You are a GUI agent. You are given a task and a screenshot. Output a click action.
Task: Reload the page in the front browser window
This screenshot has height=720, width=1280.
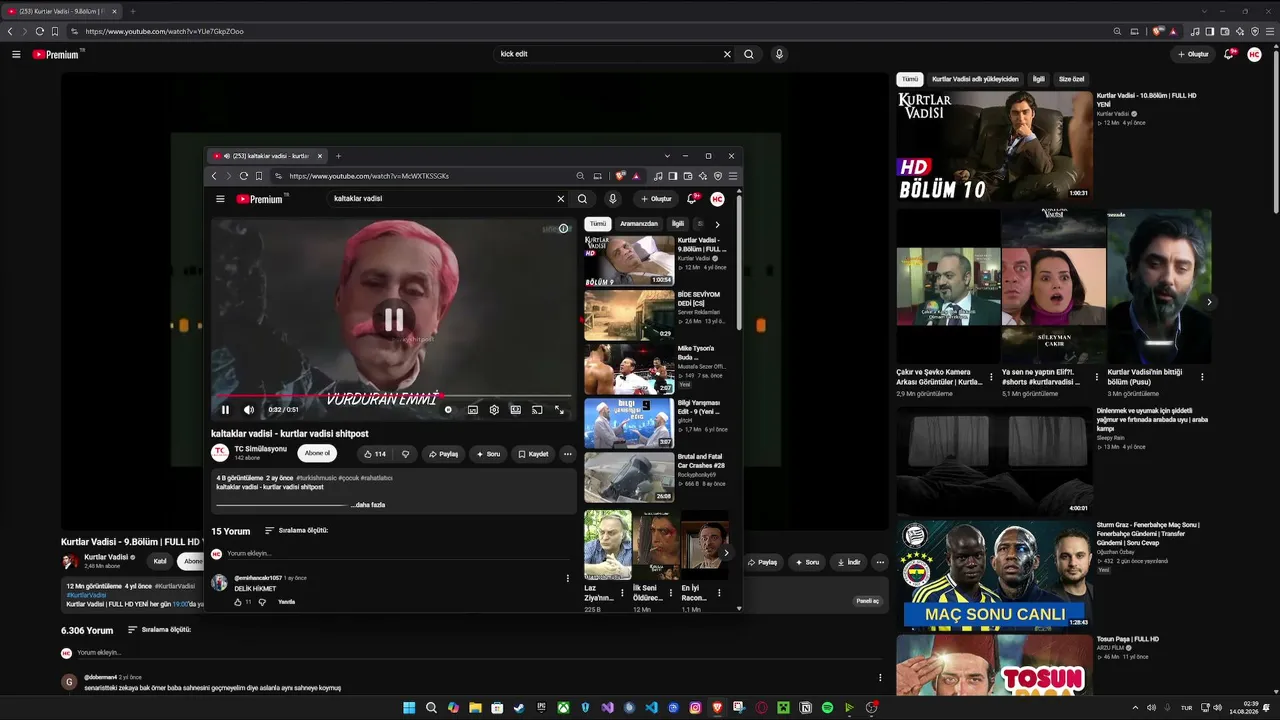point(243,176)
